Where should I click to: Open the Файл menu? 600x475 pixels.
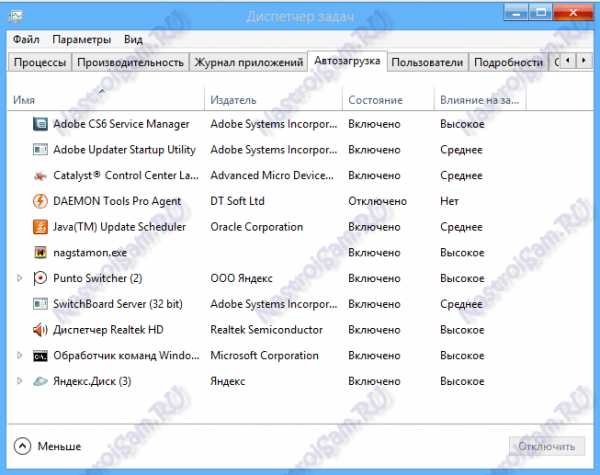pos(26,39)
